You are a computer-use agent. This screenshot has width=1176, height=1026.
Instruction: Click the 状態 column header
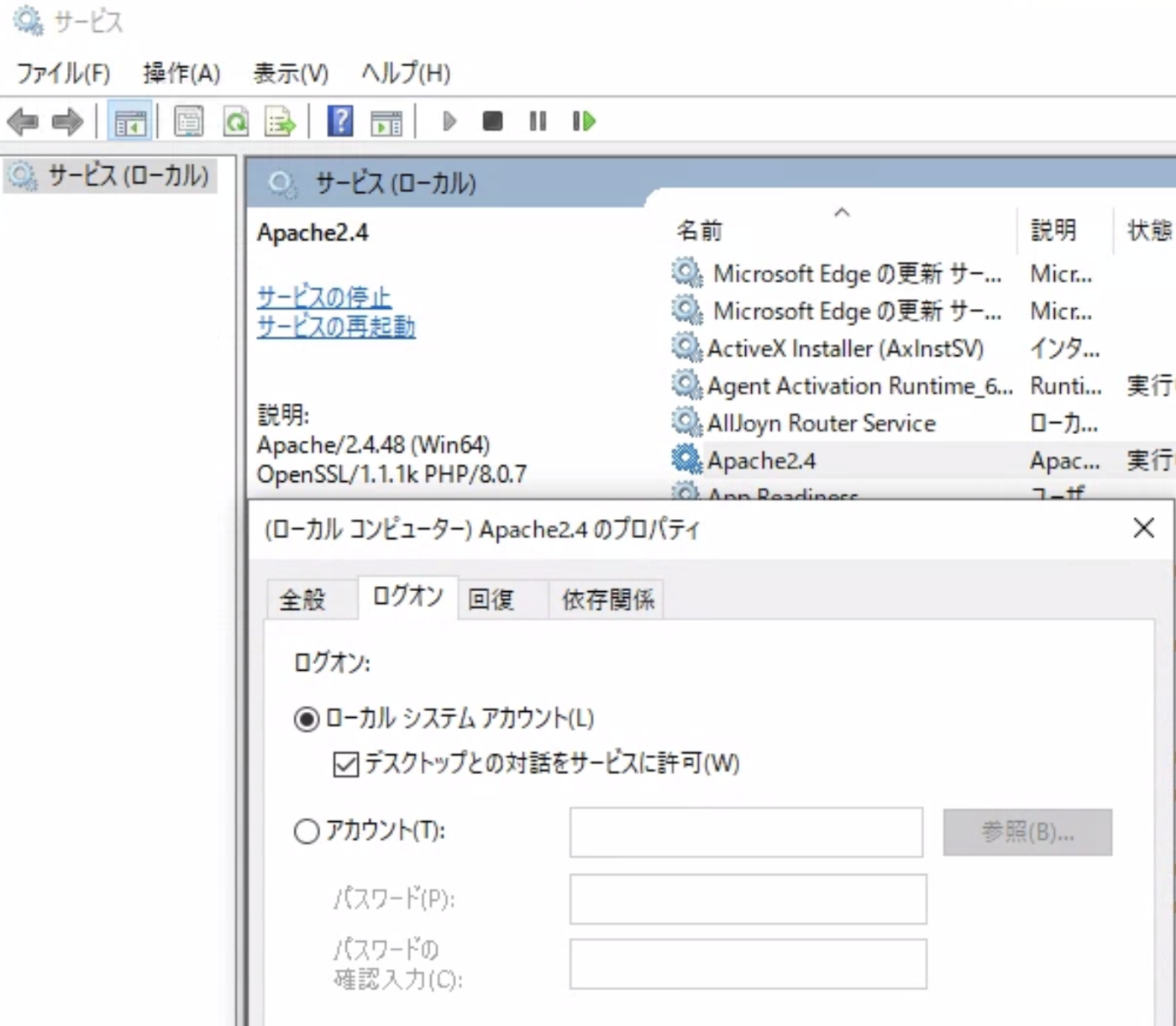tap(1146, 229)
